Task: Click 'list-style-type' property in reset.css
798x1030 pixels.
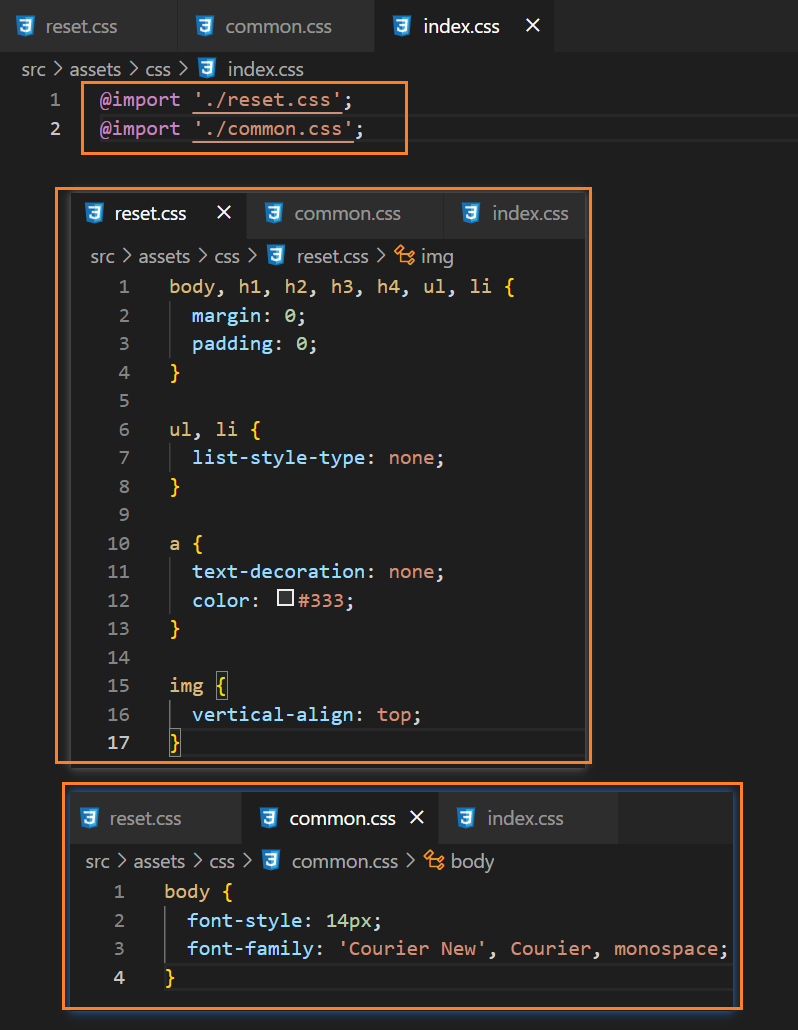Action: pos(278,458)
